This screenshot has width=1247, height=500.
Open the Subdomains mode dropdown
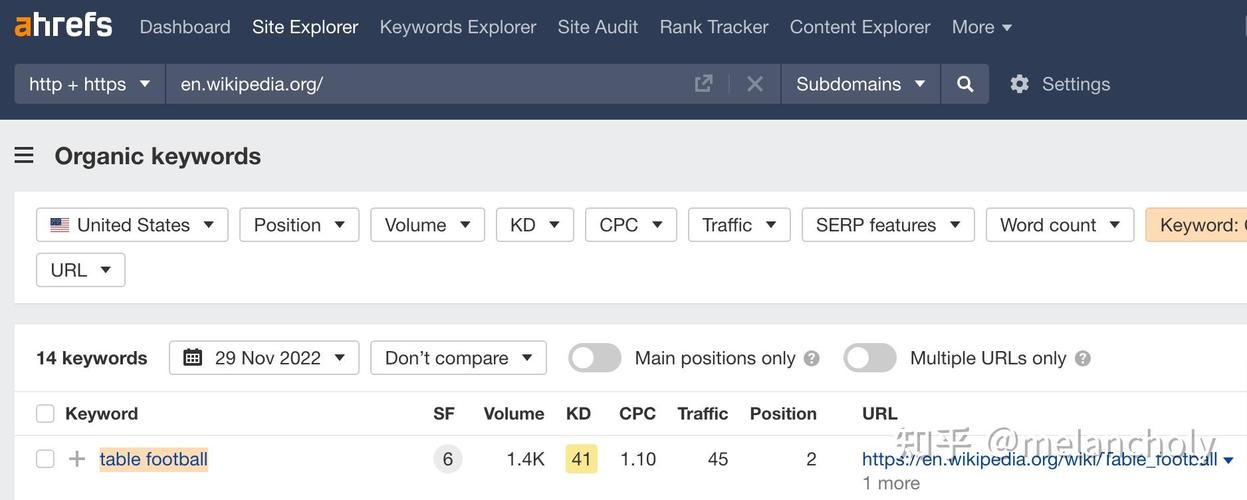861,84
